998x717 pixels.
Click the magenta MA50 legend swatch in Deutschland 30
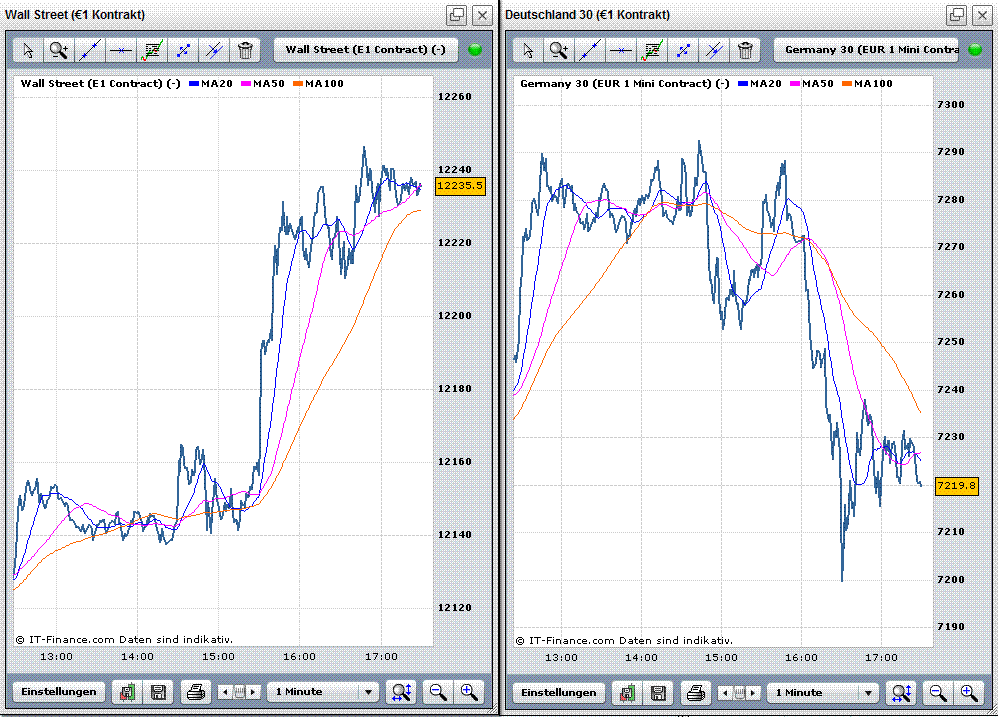[795, 83]
